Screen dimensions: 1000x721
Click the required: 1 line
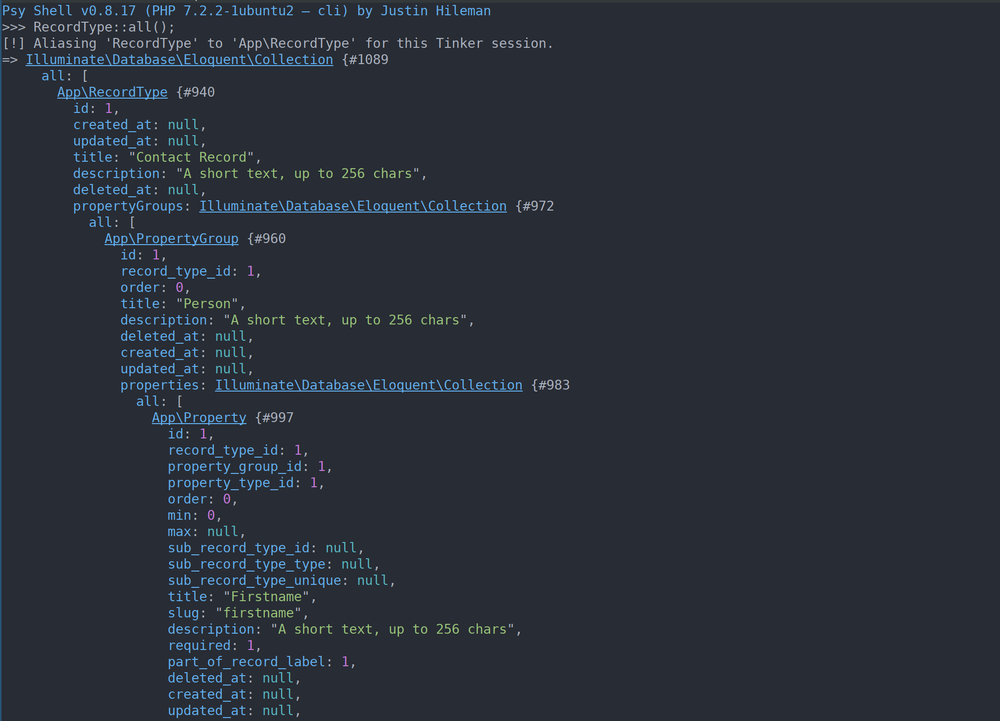click(214, 645)
